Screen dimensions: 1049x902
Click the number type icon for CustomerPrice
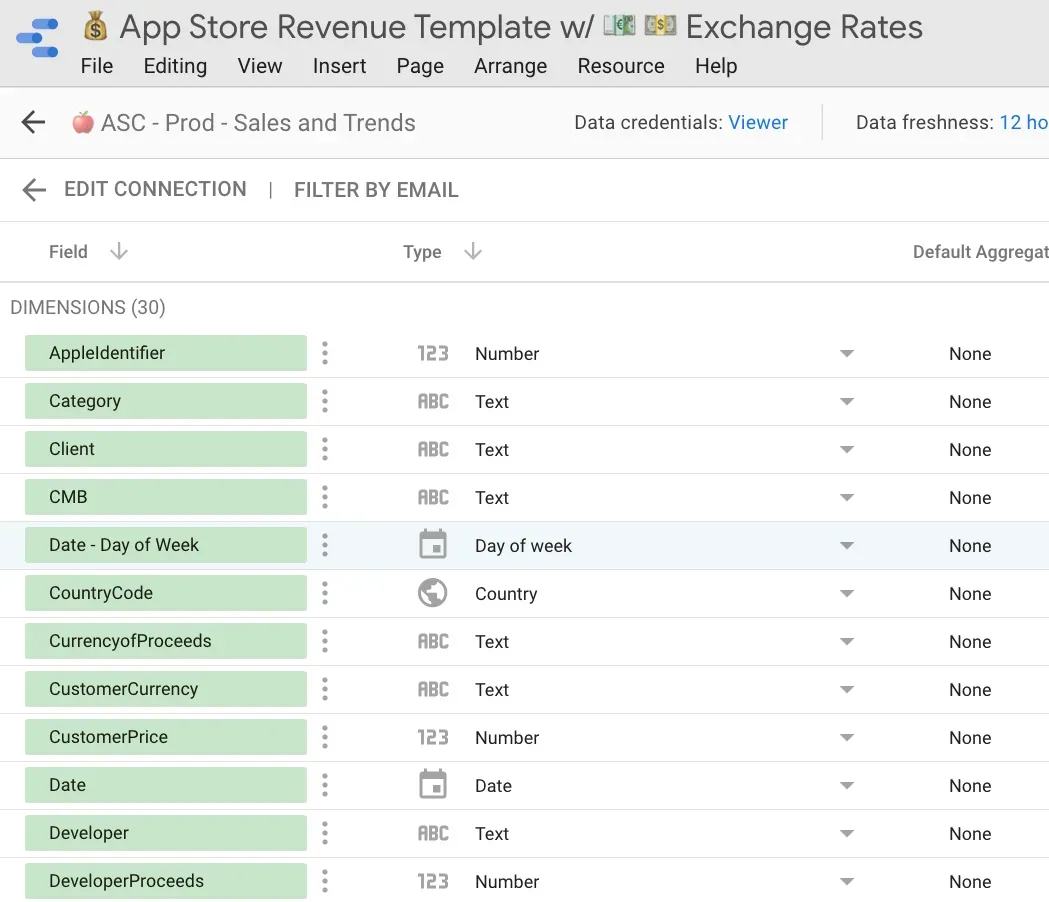[433, 737]
